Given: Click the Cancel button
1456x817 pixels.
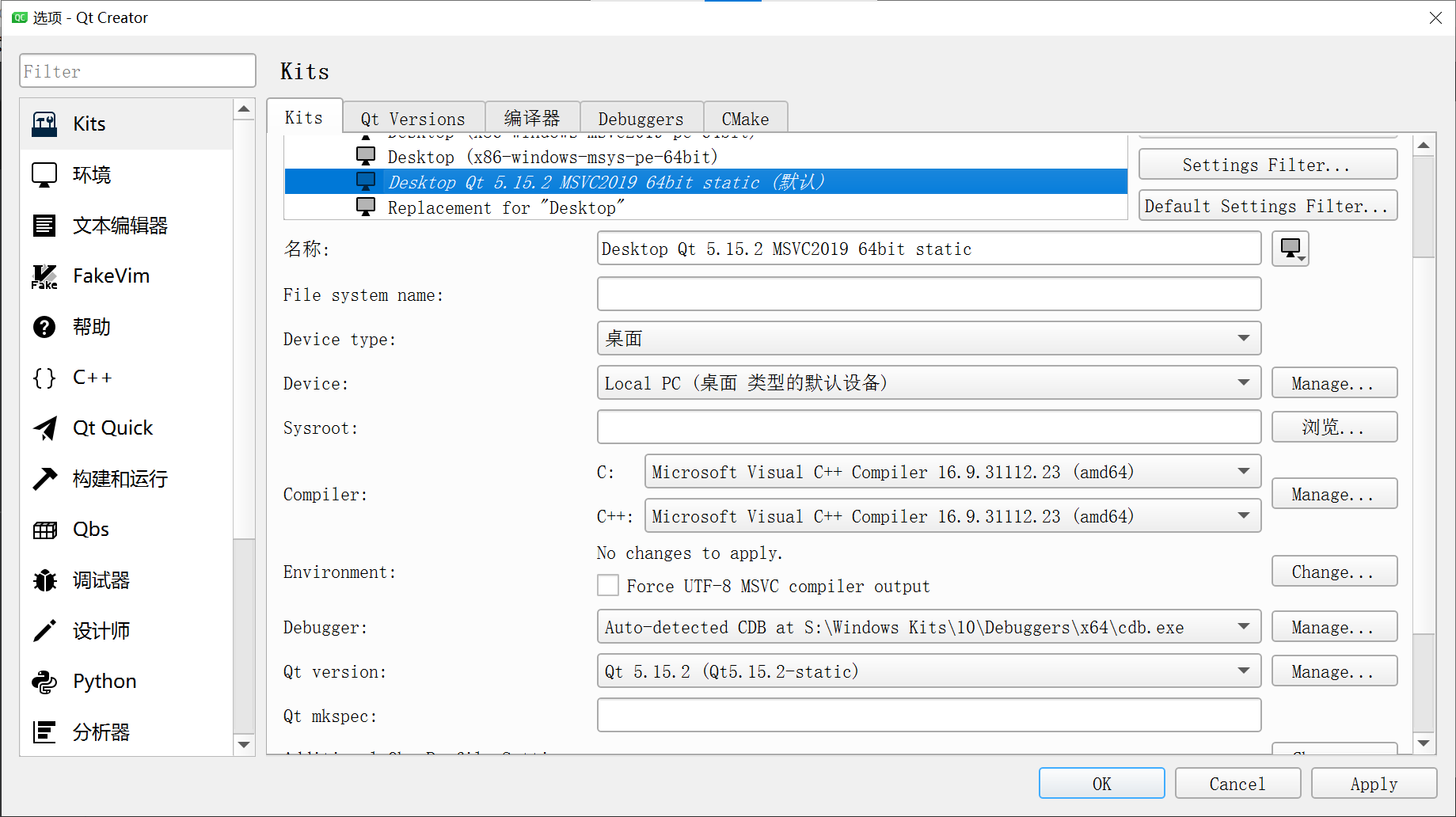Looking at the screenshot, I should click(x=1237, y=784).
